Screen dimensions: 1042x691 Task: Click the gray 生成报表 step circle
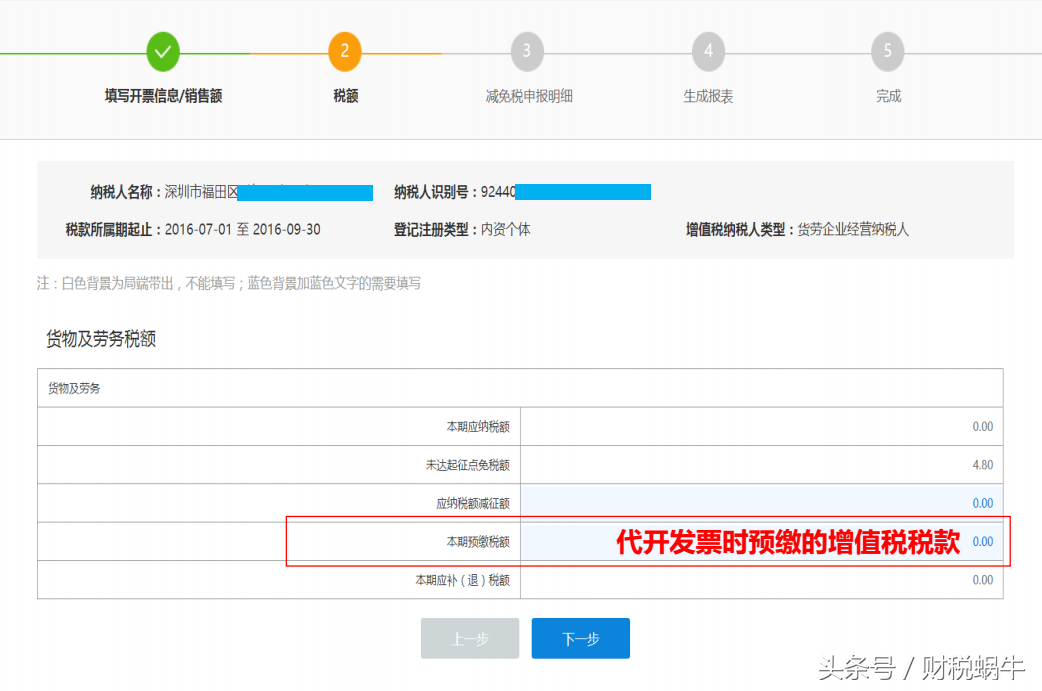707,51
